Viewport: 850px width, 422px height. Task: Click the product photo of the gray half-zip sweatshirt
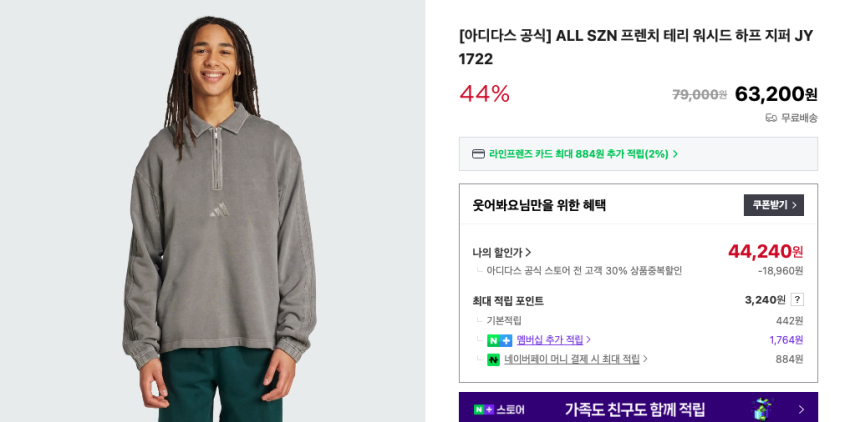tap(212, 211)
